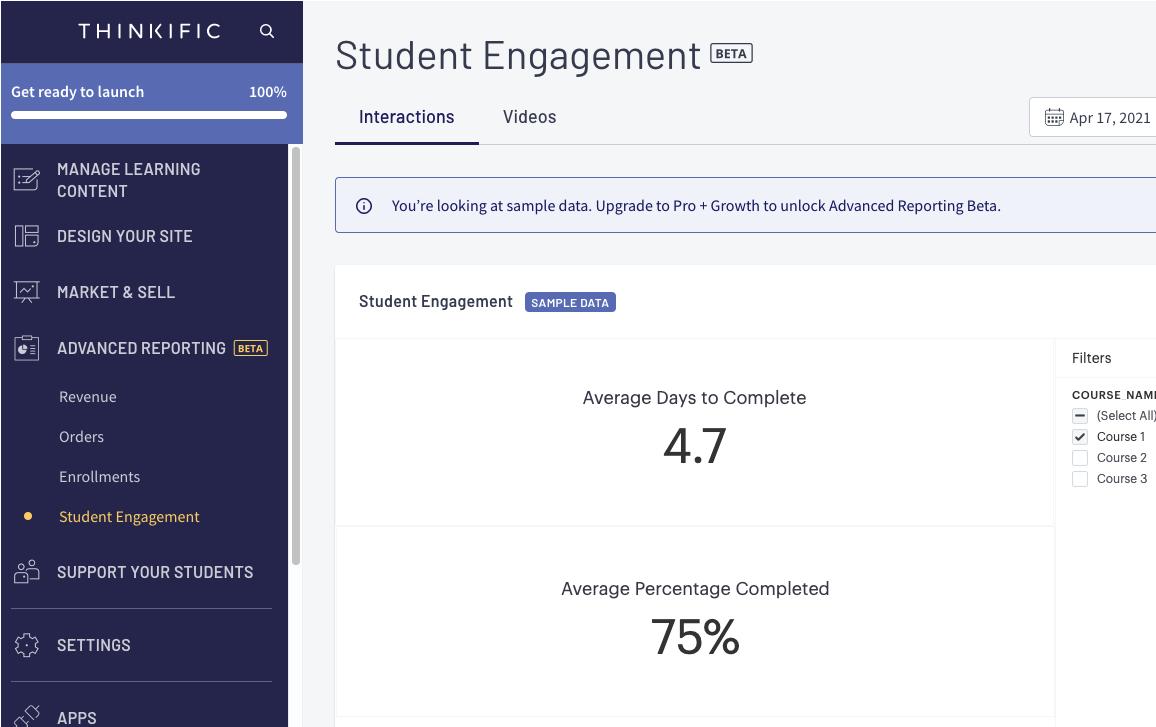Open the Revenue report link
The height and width of the screenshot is (727, 1156).
88,397
